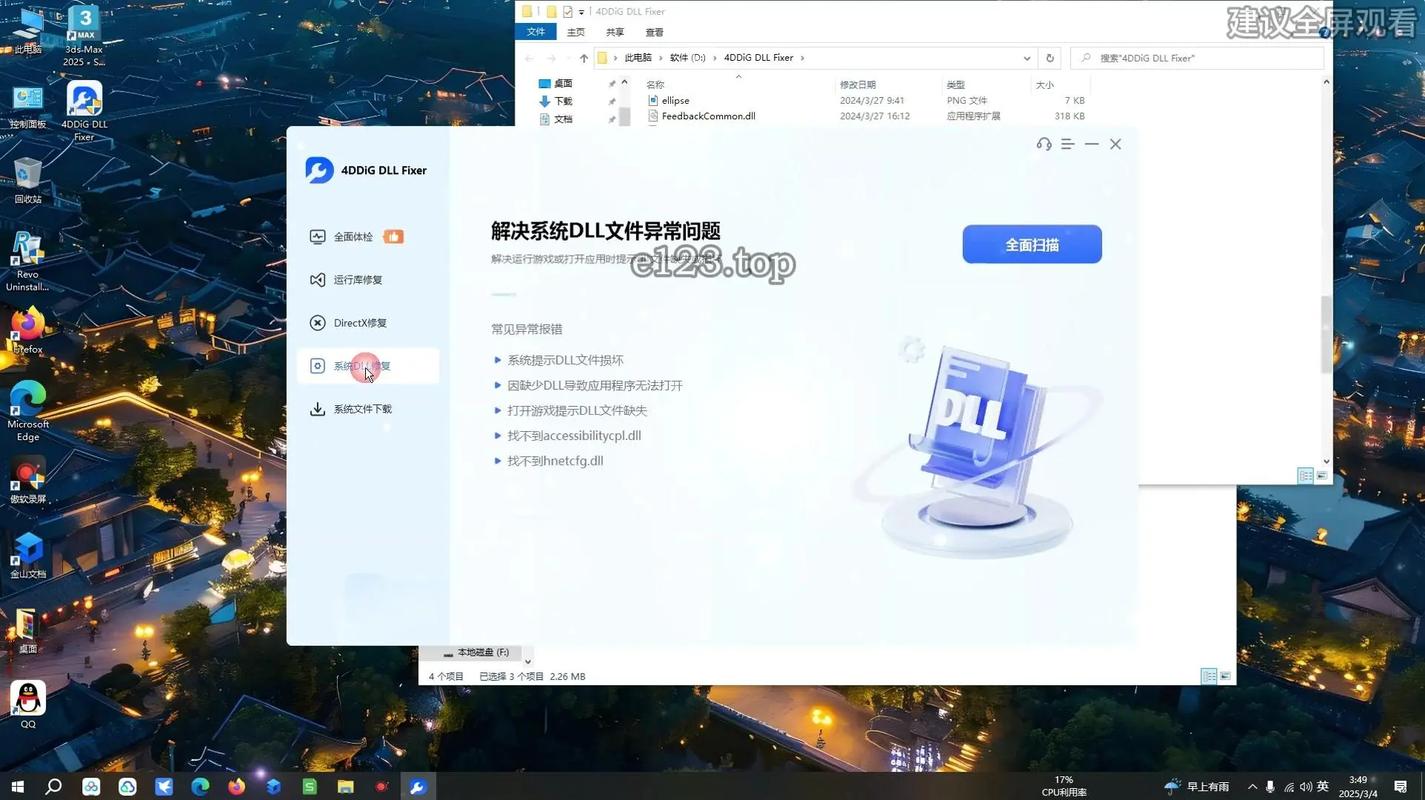Viewport: 1425px width, 800px height.
Task: Open Revo Uninstaller desktop icon
Action: coord(28,262)
